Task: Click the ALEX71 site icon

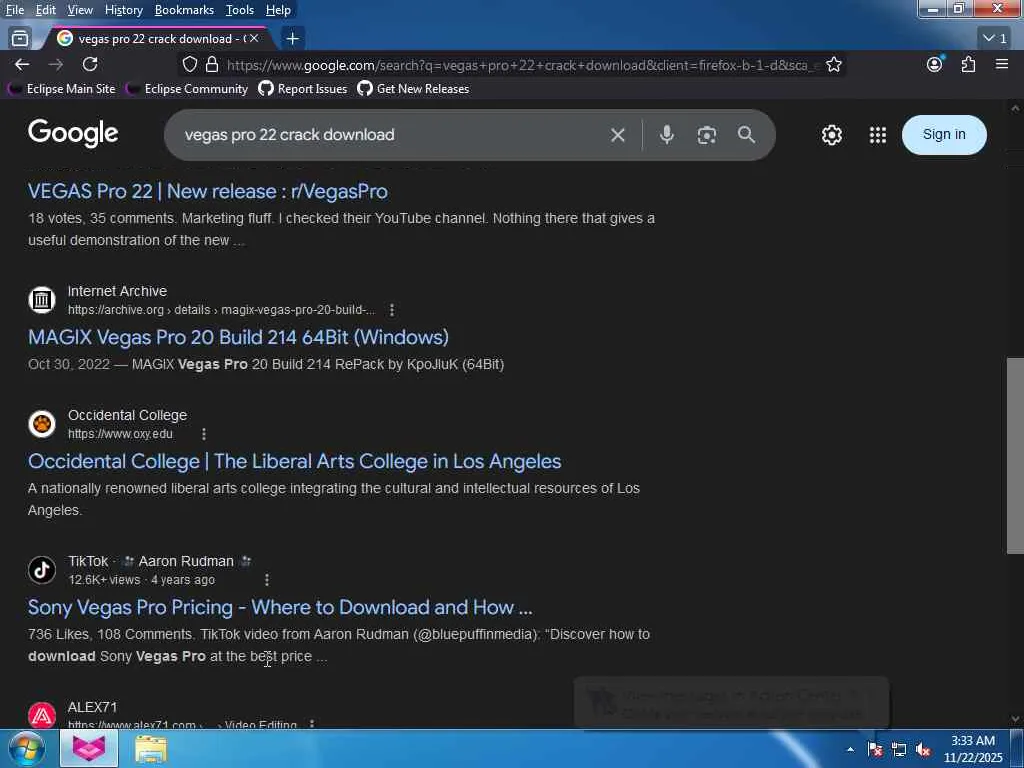Action: pos(42,715)
